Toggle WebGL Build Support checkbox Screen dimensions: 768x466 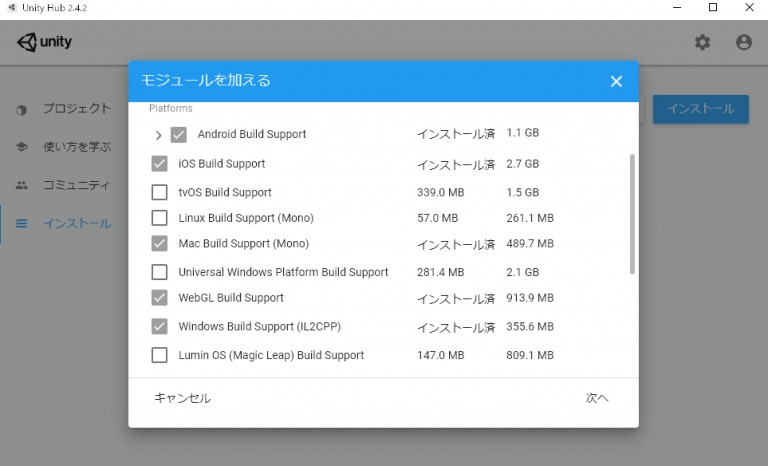(159, 297)
